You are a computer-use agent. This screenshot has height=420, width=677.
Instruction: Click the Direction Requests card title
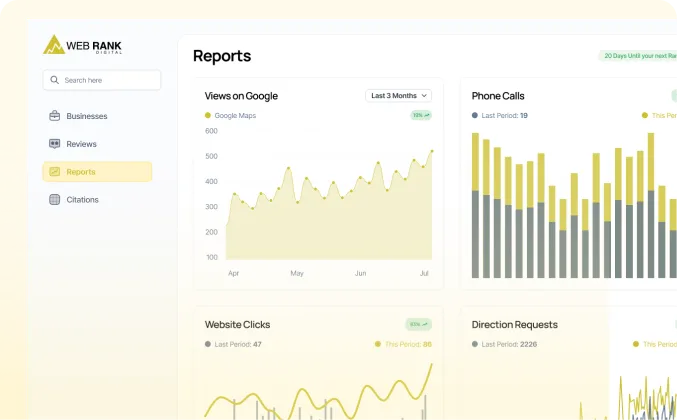click(515, 324)
